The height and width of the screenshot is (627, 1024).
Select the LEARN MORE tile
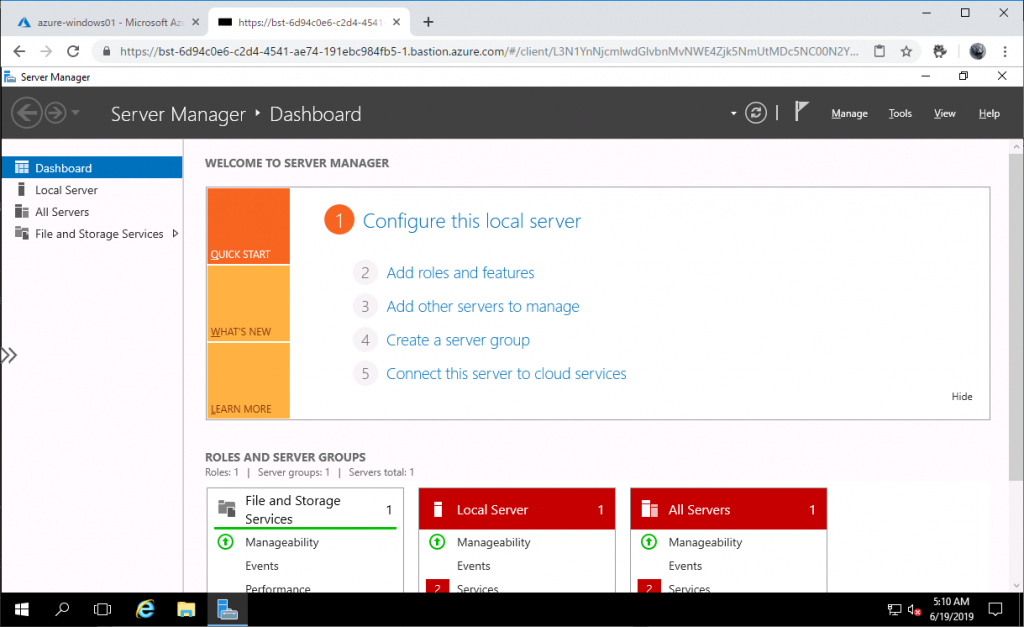tap(248, 381)
